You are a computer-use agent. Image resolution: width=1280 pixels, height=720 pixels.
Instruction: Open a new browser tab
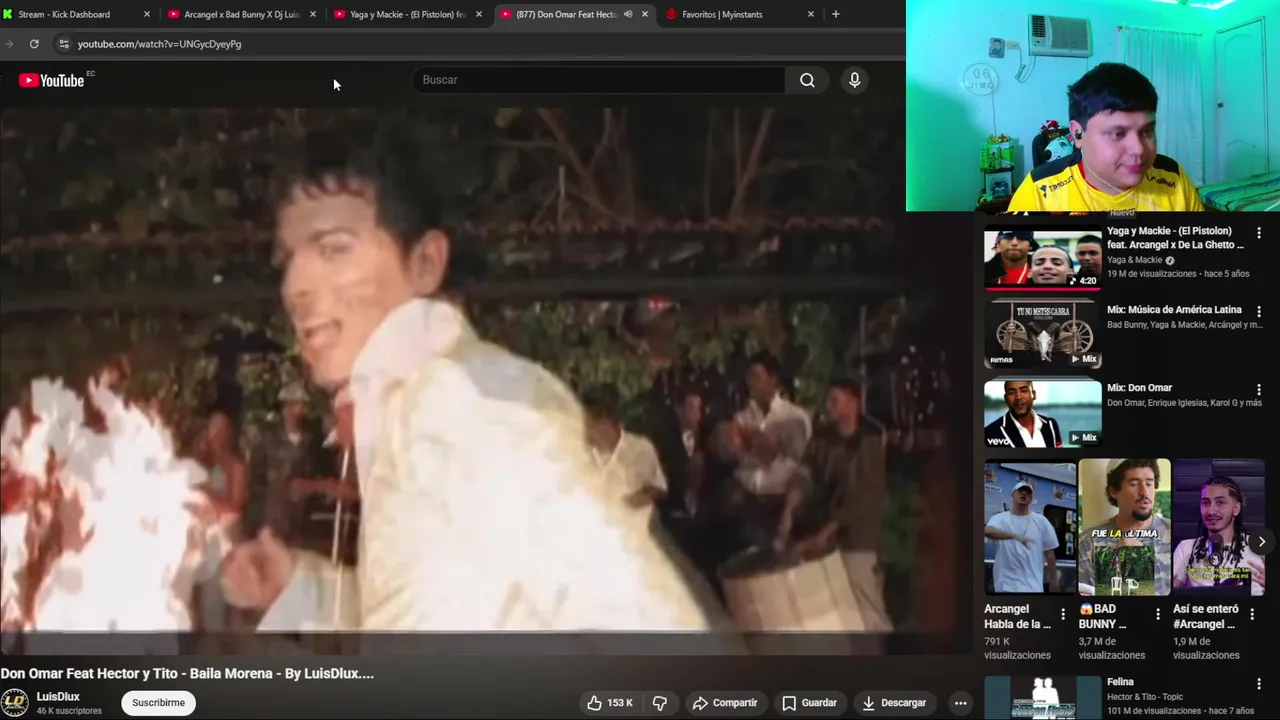tap(836, 14)
